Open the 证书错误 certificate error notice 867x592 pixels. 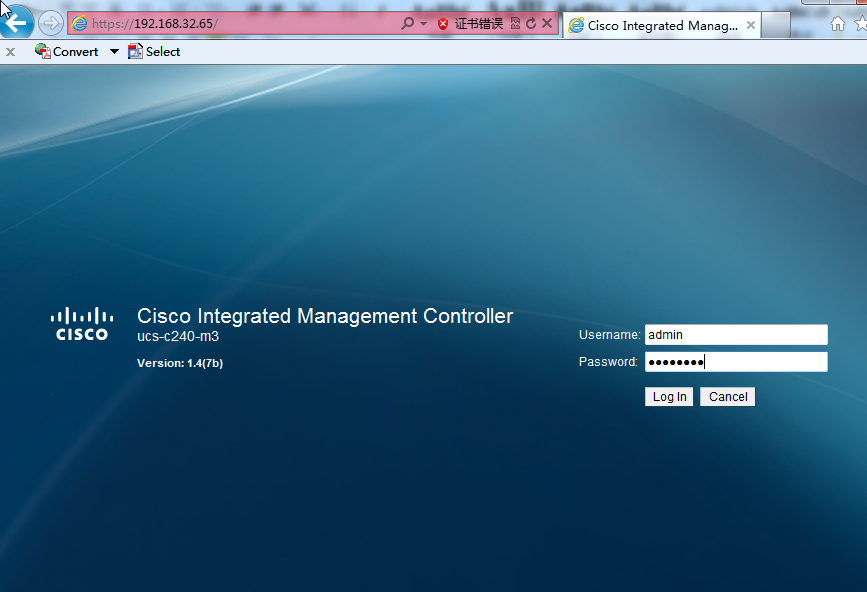478,23
